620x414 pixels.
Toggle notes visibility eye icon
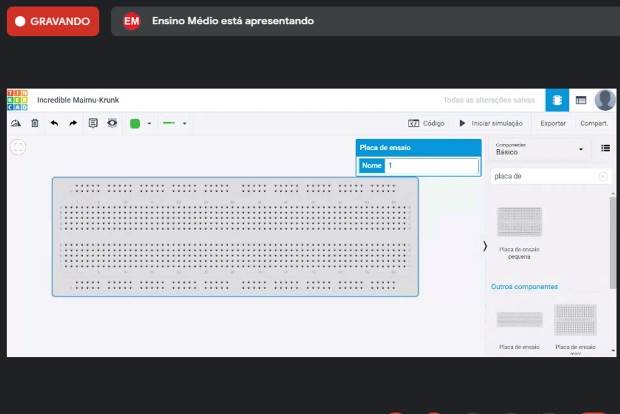(112, 123)
